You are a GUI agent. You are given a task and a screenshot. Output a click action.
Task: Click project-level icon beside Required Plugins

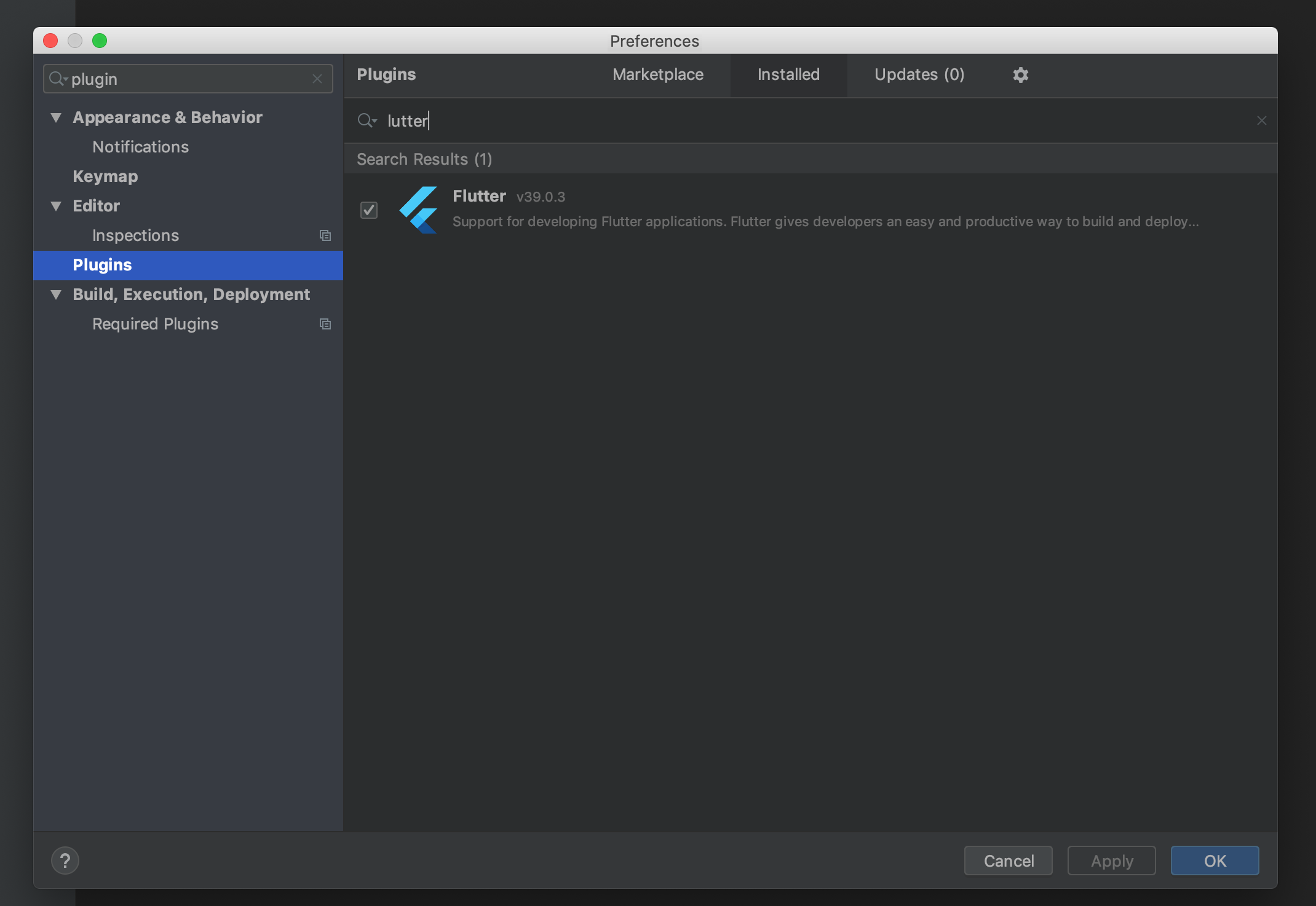tap(325, 324)
